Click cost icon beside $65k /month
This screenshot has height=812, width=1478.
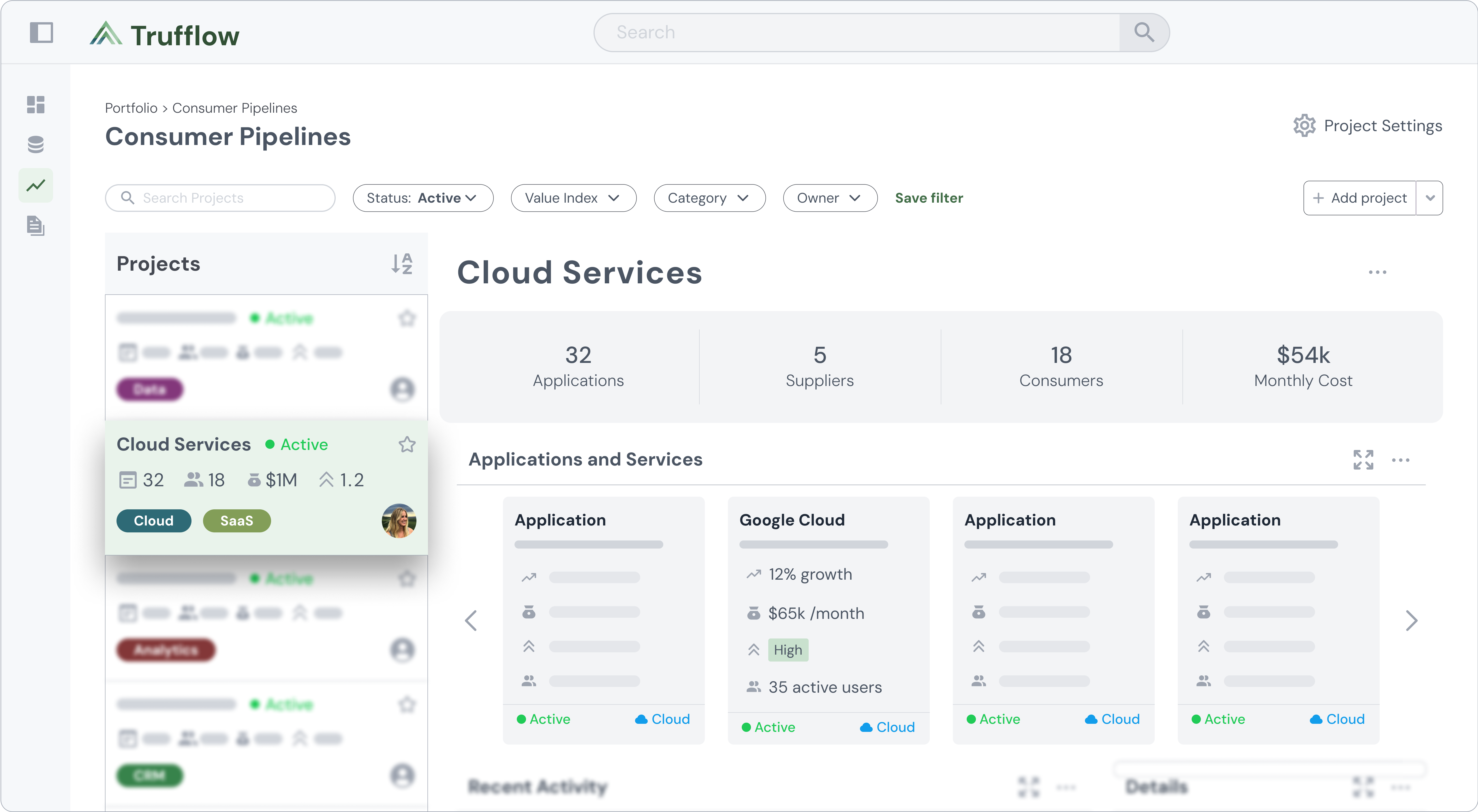click(753, 613)
